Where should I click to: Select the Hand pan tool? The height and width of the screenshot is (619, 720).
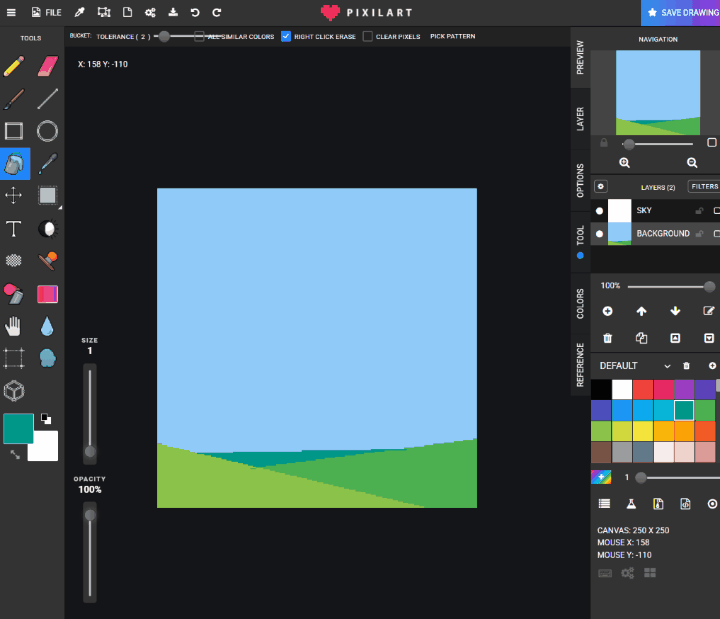pos(13,326)
